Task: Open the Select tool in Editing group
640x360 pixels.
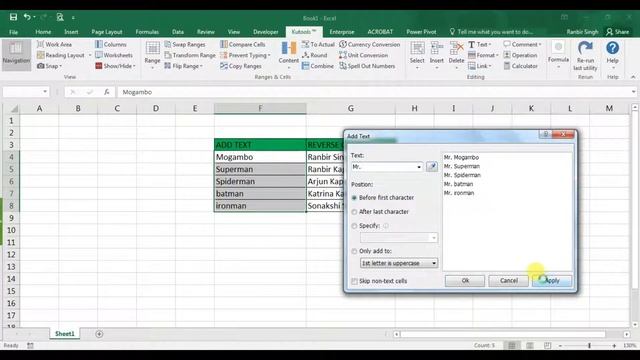Action: 417,54
